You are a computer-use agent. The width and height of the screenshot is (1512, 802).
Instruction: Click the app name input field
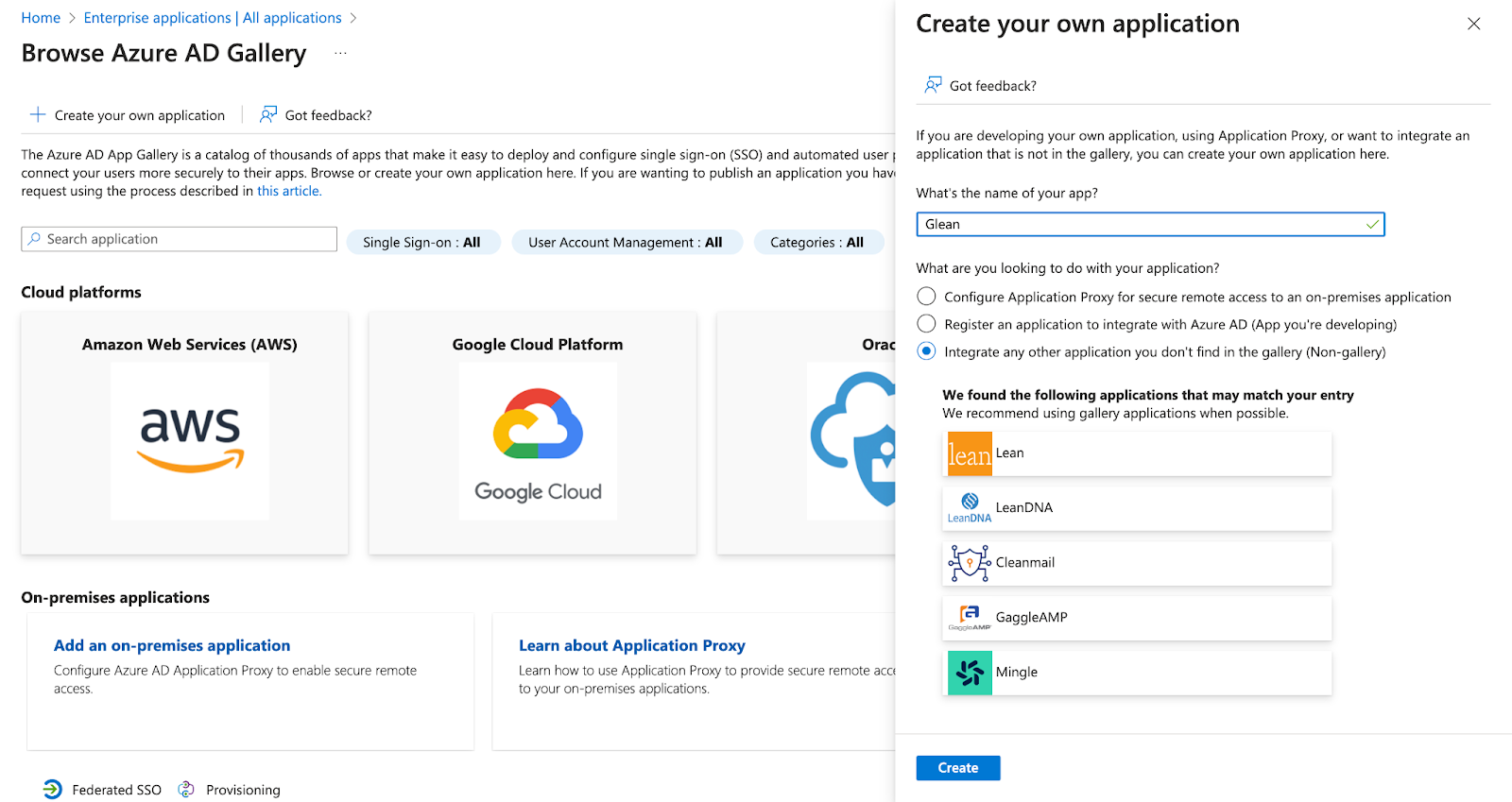point(1150,224)
